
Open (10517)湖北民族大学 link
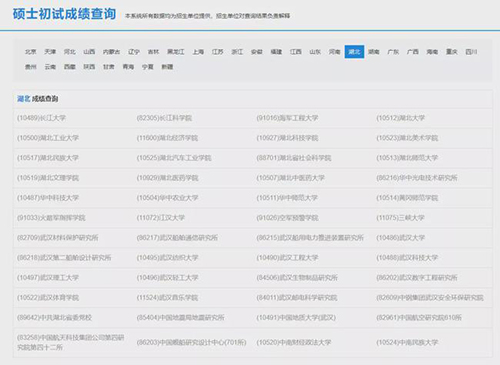click(48, 158)
